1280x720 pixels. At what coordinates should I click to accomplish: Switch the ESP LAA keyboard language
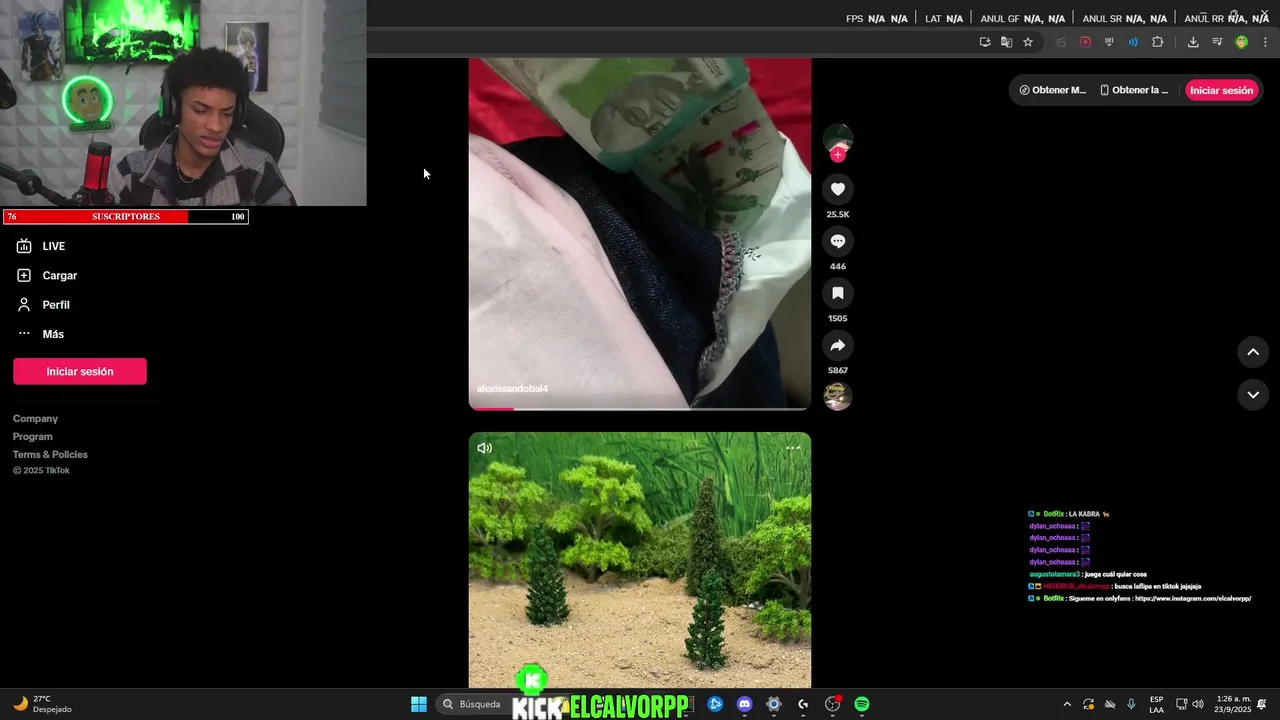pyautogui.click(x=1156, y=704)
